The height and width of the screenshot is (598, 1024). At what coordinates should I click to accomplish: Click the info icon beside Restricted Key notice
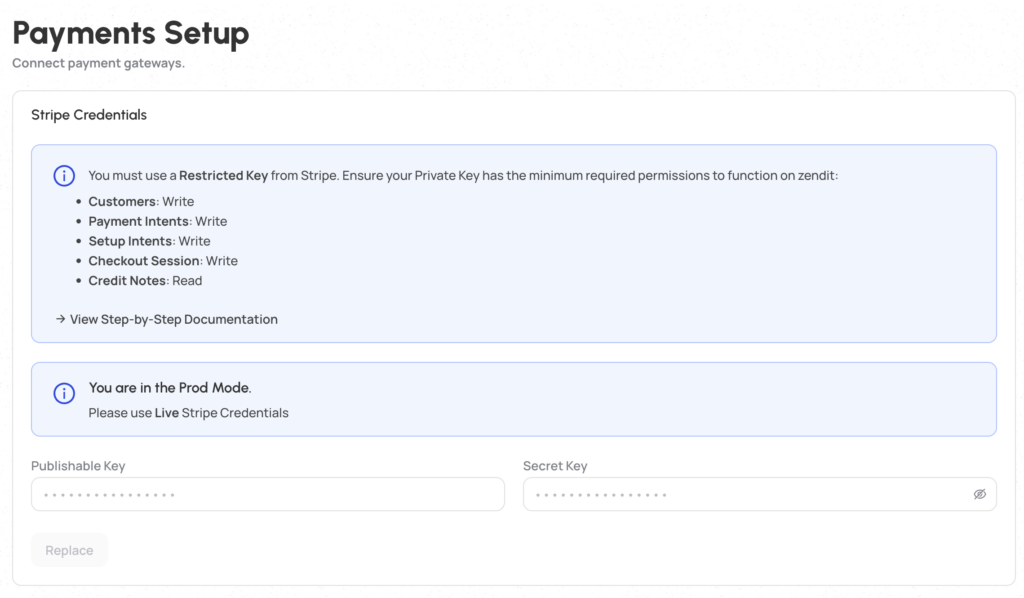coord(64,176)
